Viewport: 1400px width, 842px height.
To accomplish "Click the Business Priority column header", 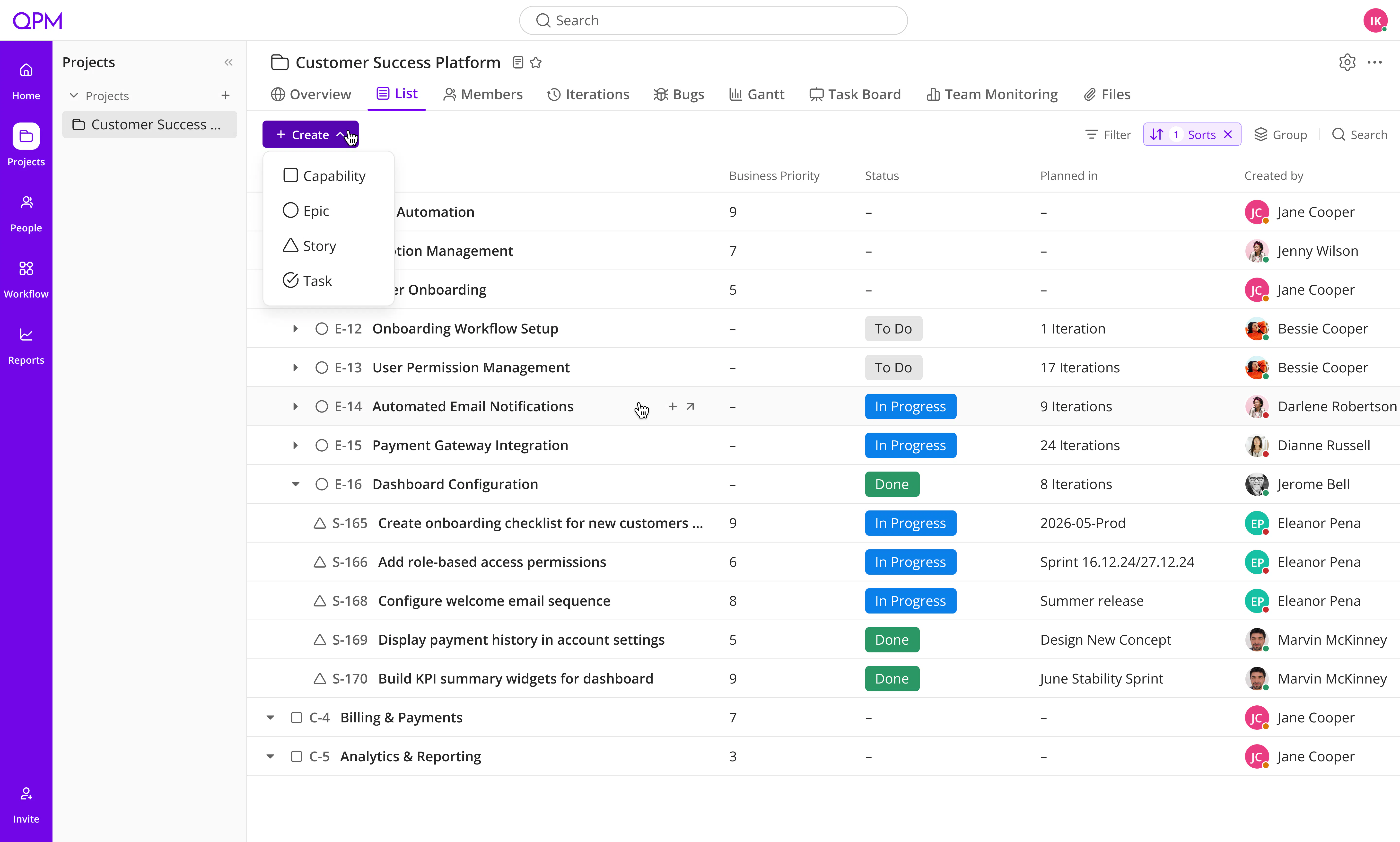I will pos(774,176).
